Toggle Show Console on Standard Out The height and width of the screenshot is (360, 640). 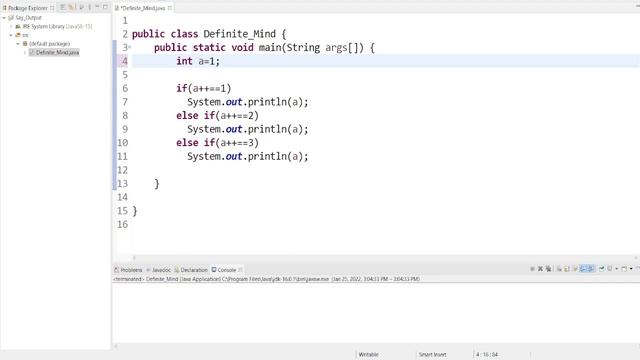coord(583,269)
